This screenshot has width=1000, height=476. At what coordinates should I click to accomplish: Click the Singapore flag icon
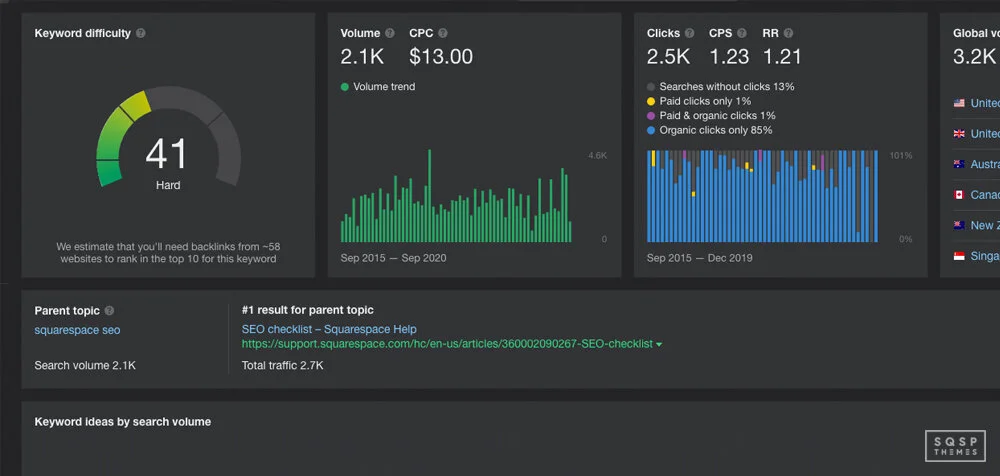tap(959, 256)
